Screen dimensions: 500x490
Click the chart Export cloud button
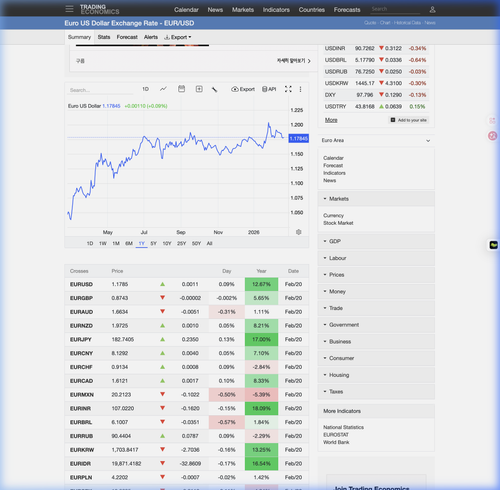click(x=243, y=89)
